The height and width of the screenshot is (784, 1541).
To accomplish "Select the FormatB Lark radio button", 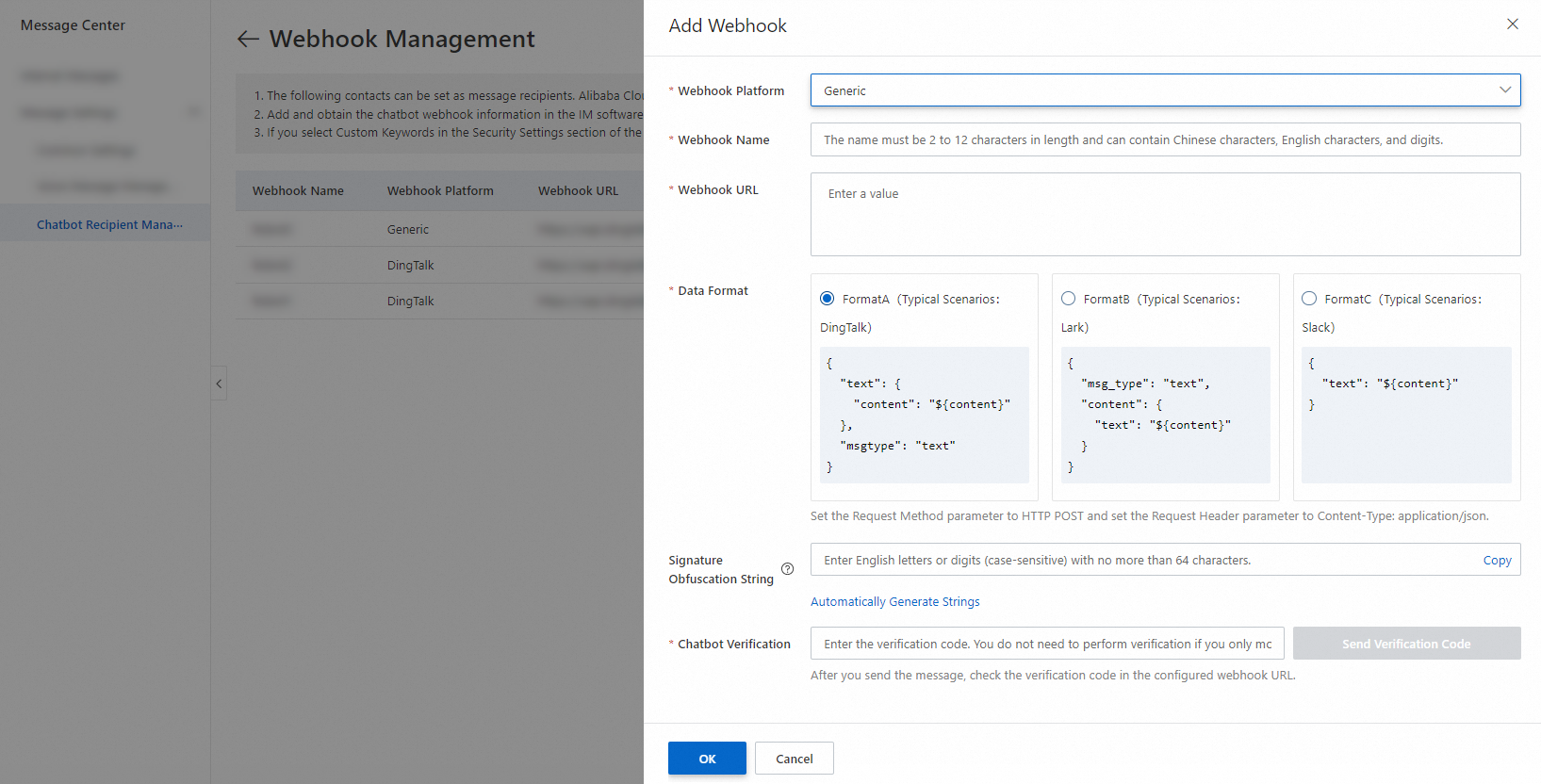I will 1069,299.
